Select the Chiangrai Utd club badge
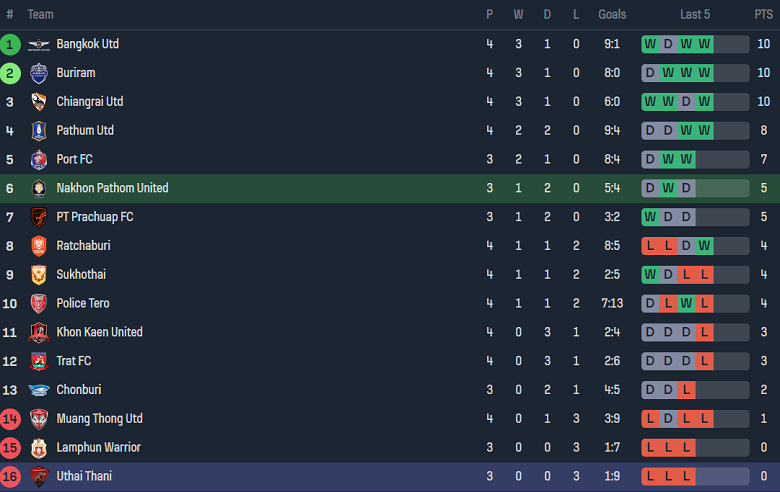The width and height of the screenshot is (780, 492). pos(39,102)
